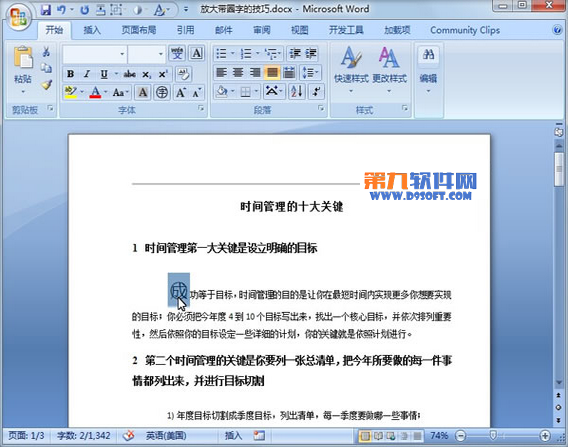This screenshot has width=568, height=447.
Task: Open the Community Clips tab
Action: [465, 30]
